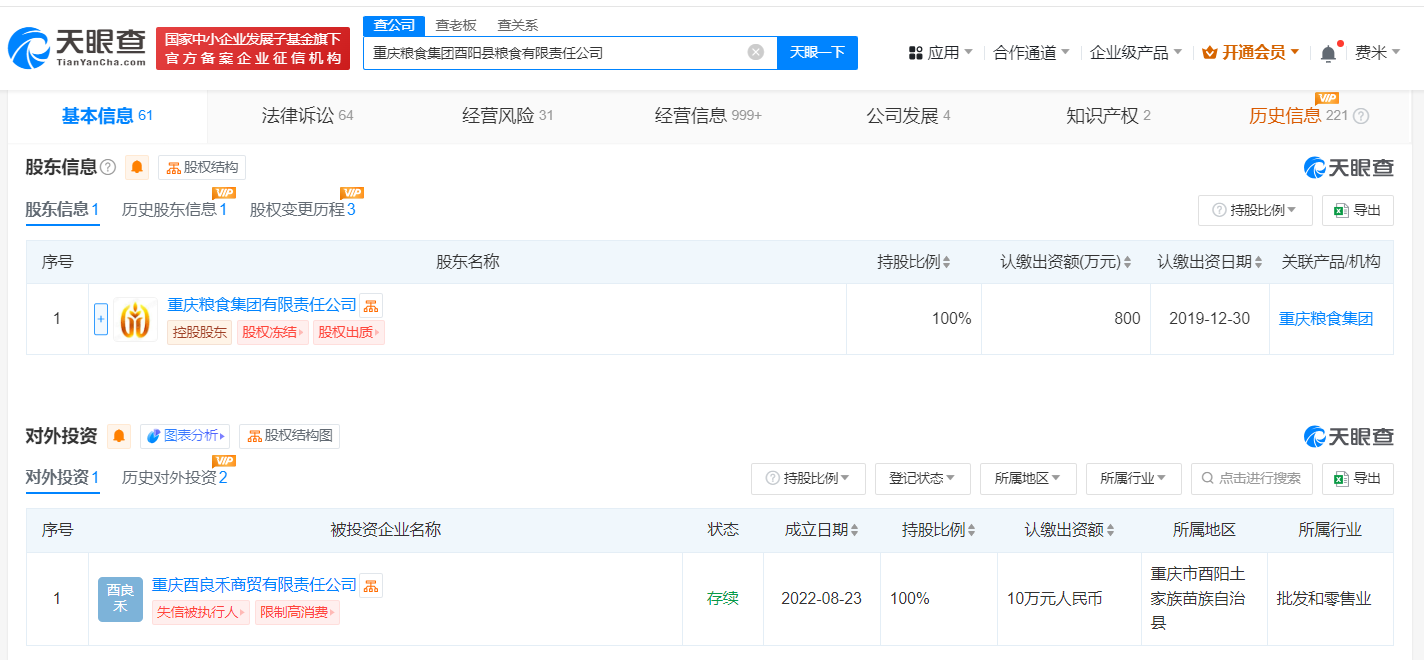Open equity structure icon beside 重庆粮食集团有限责任公司
Screen dimensions: 1424x660
pos(371,305)
